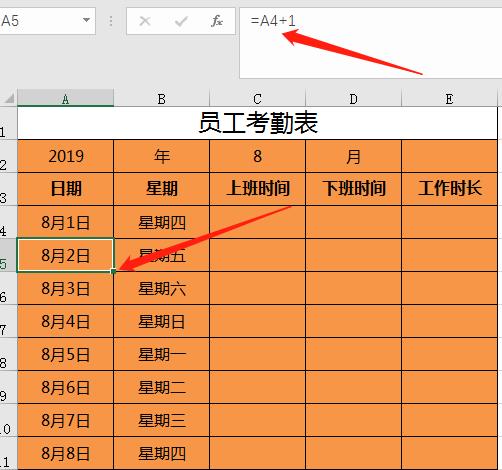
Task: Select row 1 header
Action: point(8,123)
